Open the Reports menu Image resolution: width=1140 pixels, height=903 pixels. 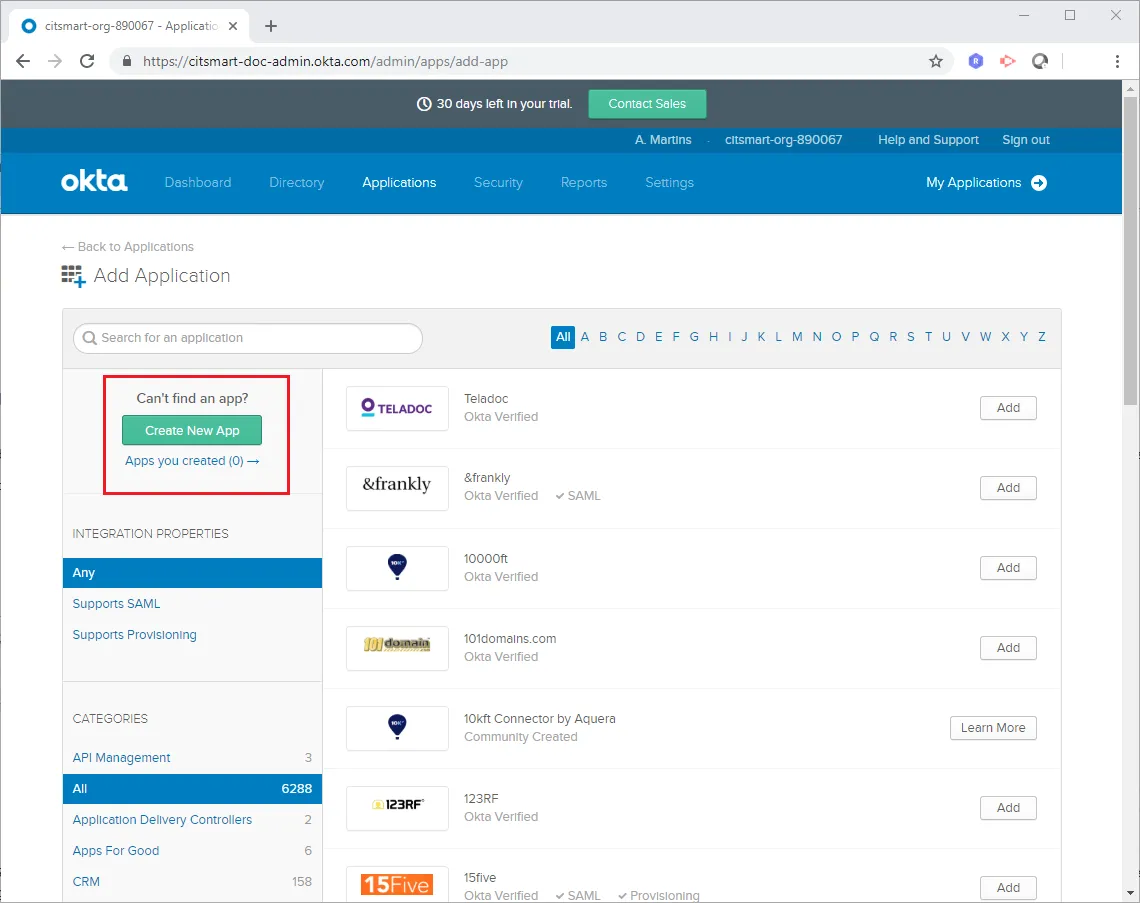[x=584, y=182]
